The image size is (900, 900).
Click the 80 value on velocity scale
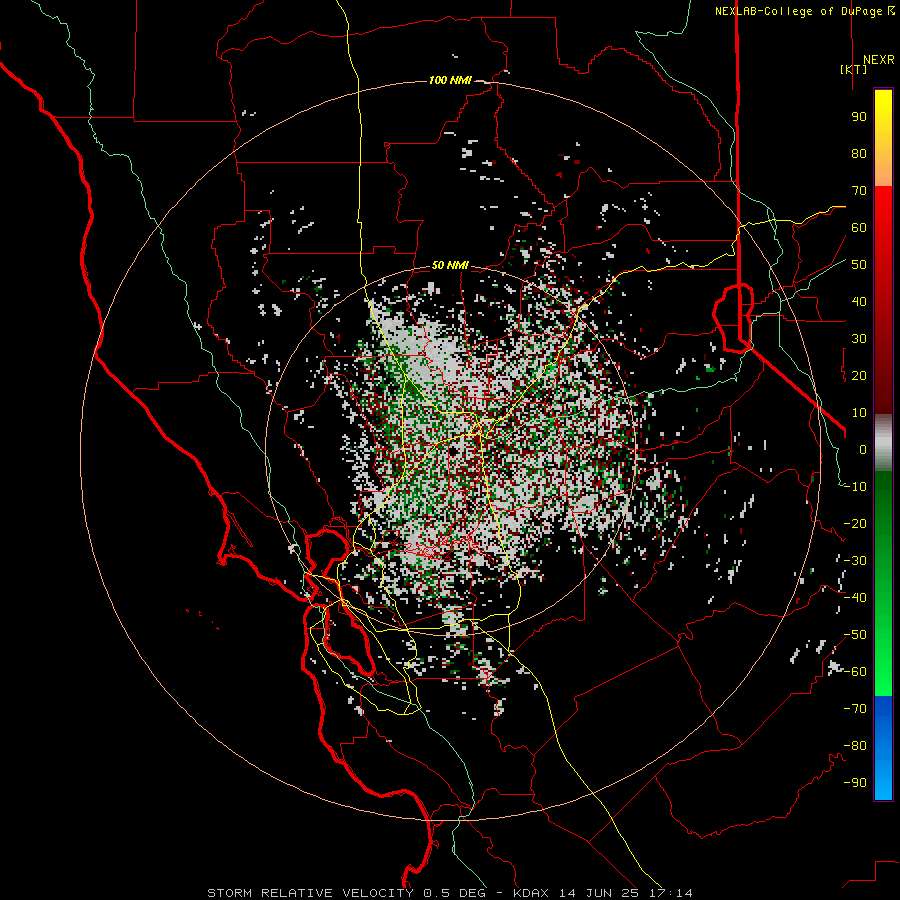[x=859, y=154]
